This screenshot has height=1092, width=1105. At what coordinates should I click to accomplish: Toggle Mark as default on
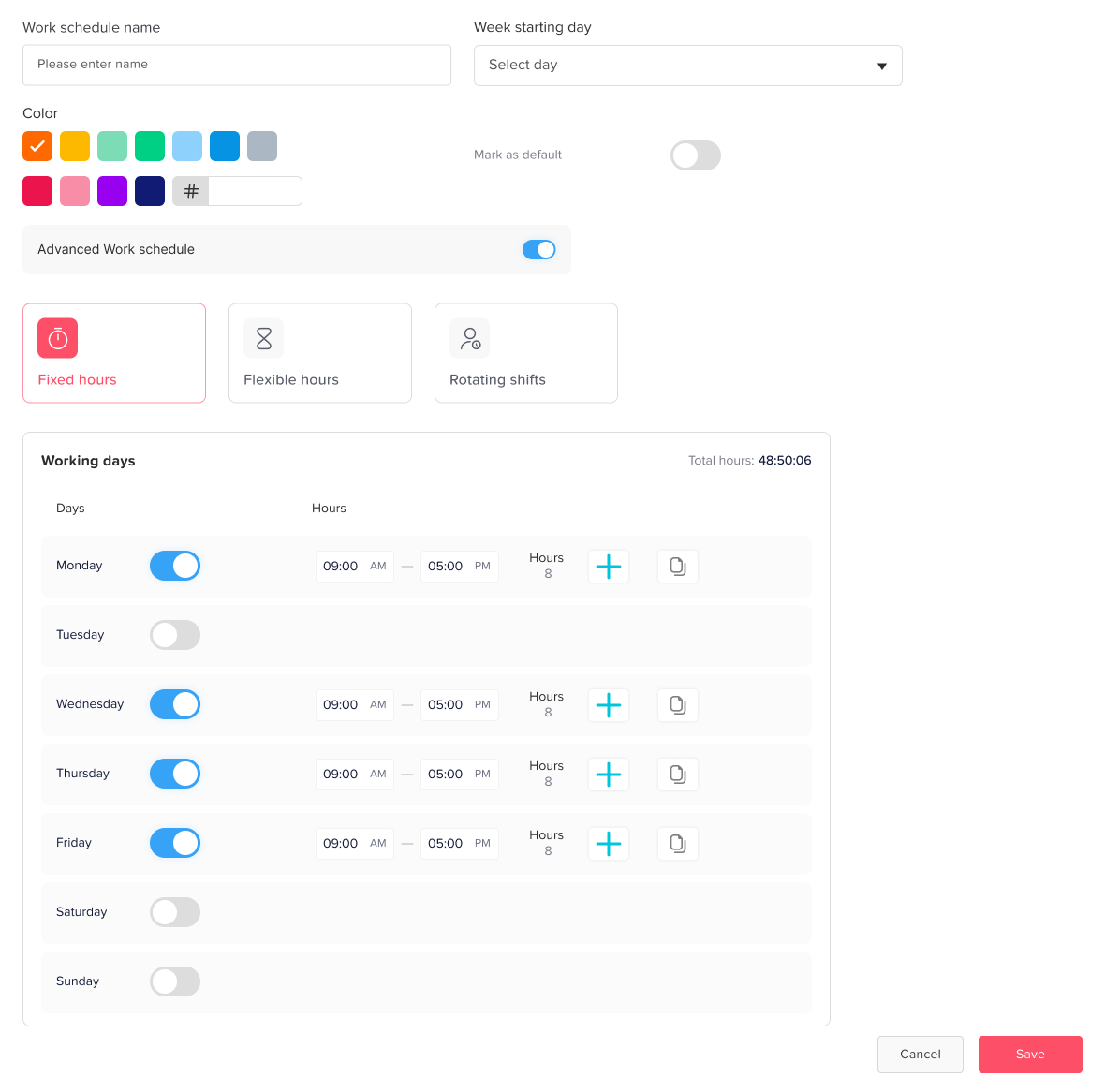tap(695, 155)
